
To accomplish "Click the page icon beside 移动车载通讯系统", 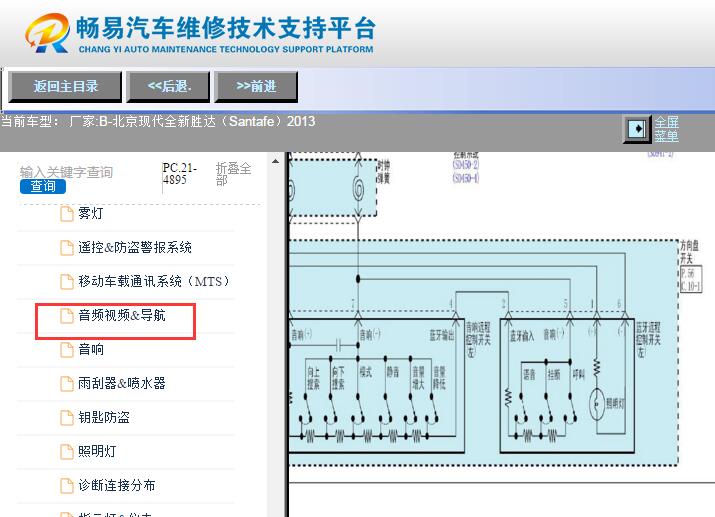I will 67,282.
